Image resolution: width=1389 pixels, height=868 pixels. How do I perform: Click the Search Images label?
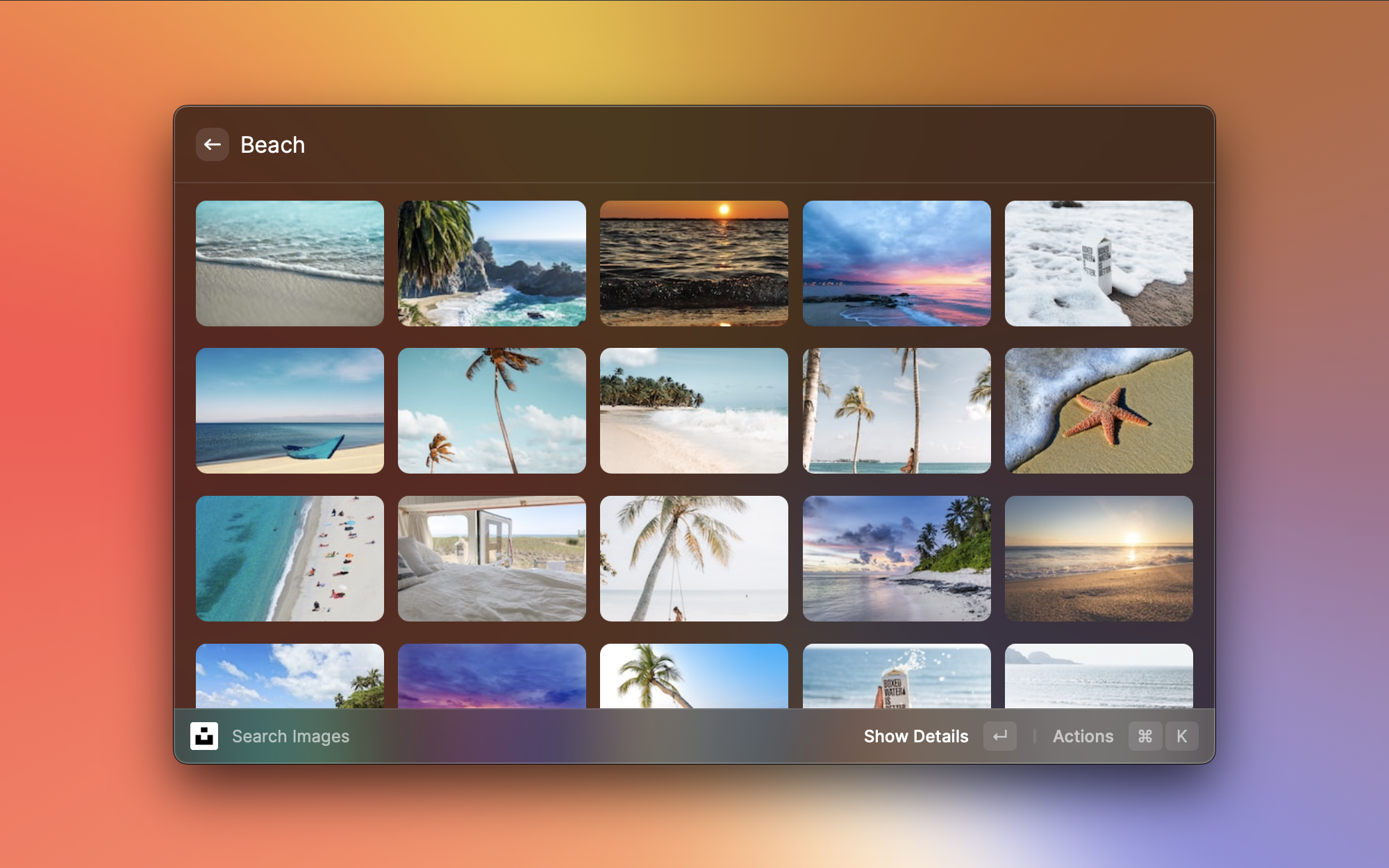pos(290,736)
